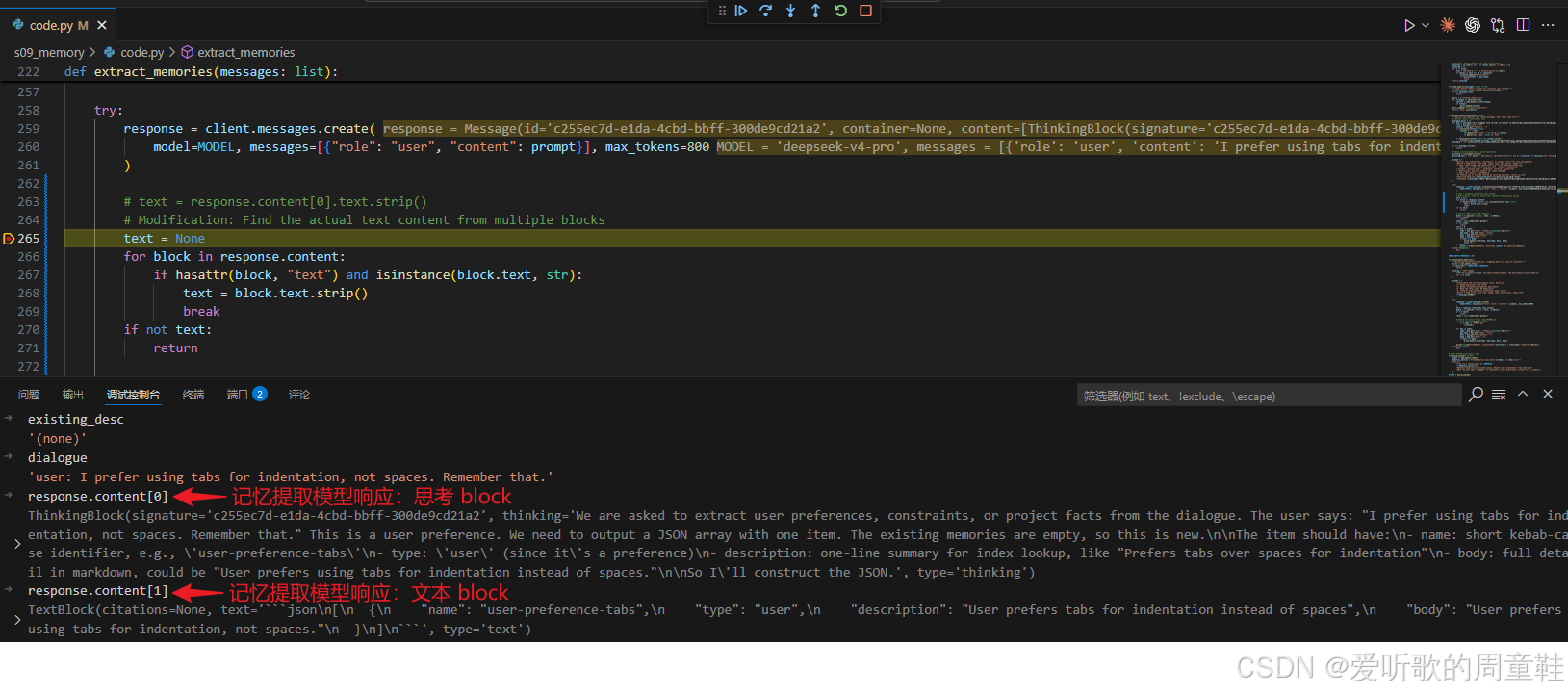Open the editor More Actions ellipsis
Screen dimensions: 1568x694
[1548, 25]
